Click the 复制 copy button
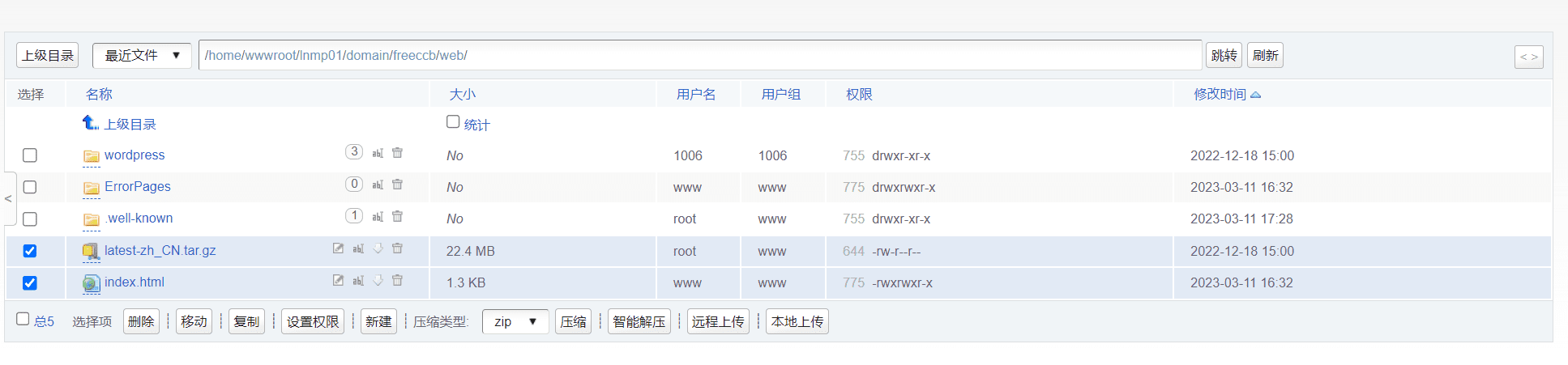Image resolution: width=1568 pixels, height=365 pixels. tap(246, 321)
